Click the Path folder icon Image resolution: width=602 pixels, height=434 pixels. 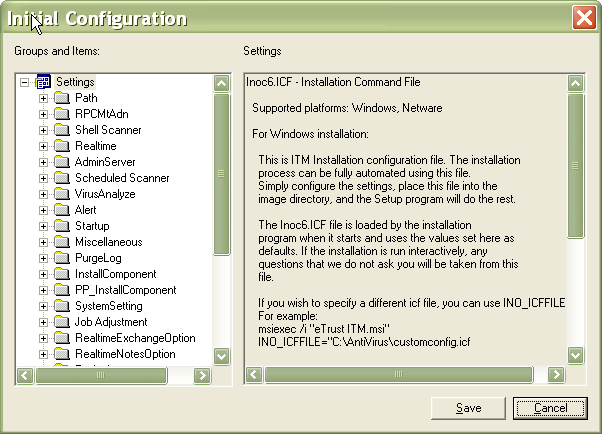[x=61, y=98]
